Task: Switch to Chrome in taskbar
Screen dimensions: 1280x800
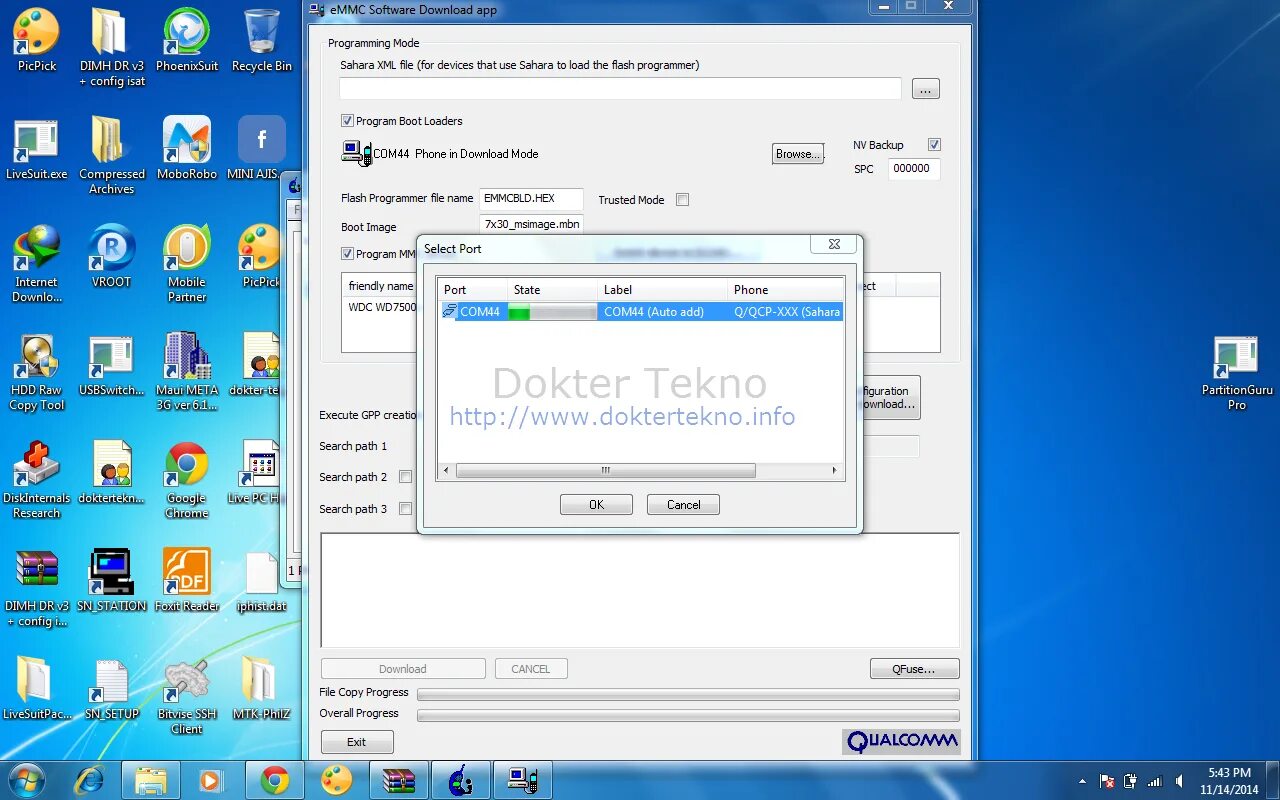Action: coord(275,780)
